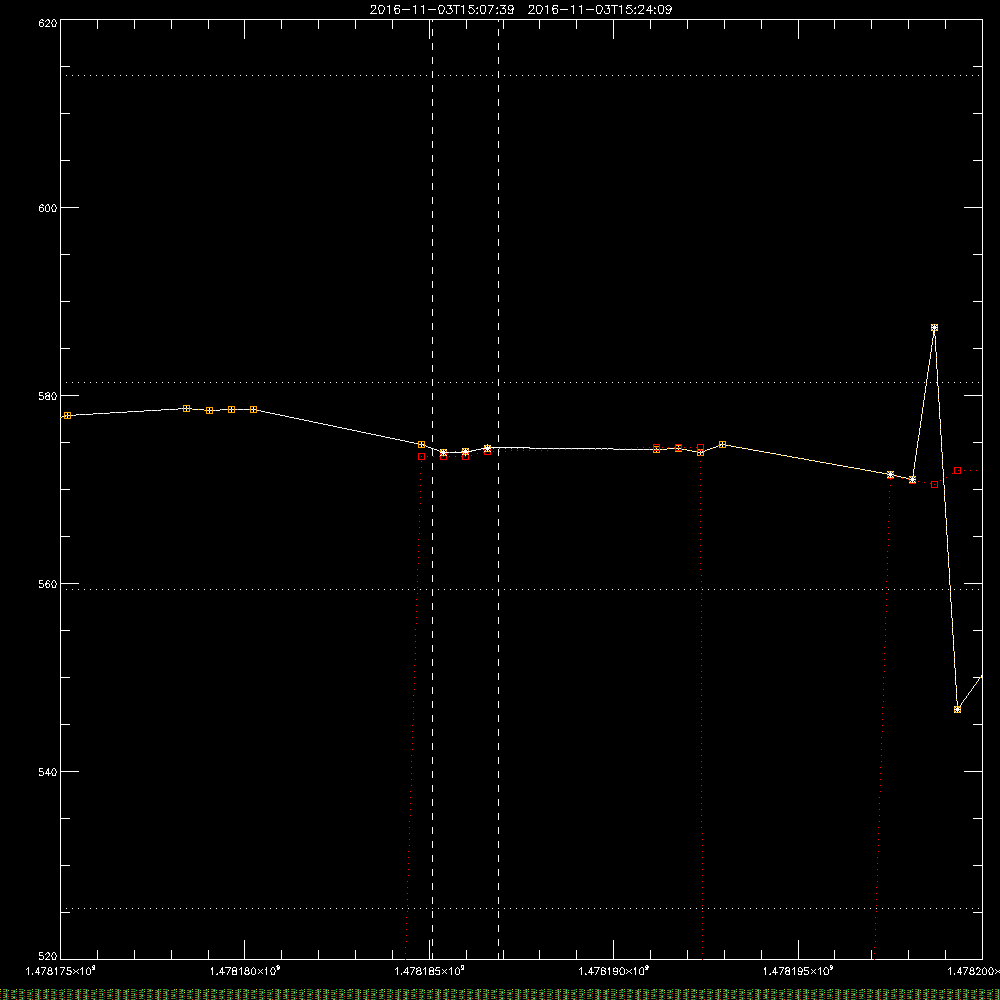Select the y-axis label 580

tap(48, 396)
